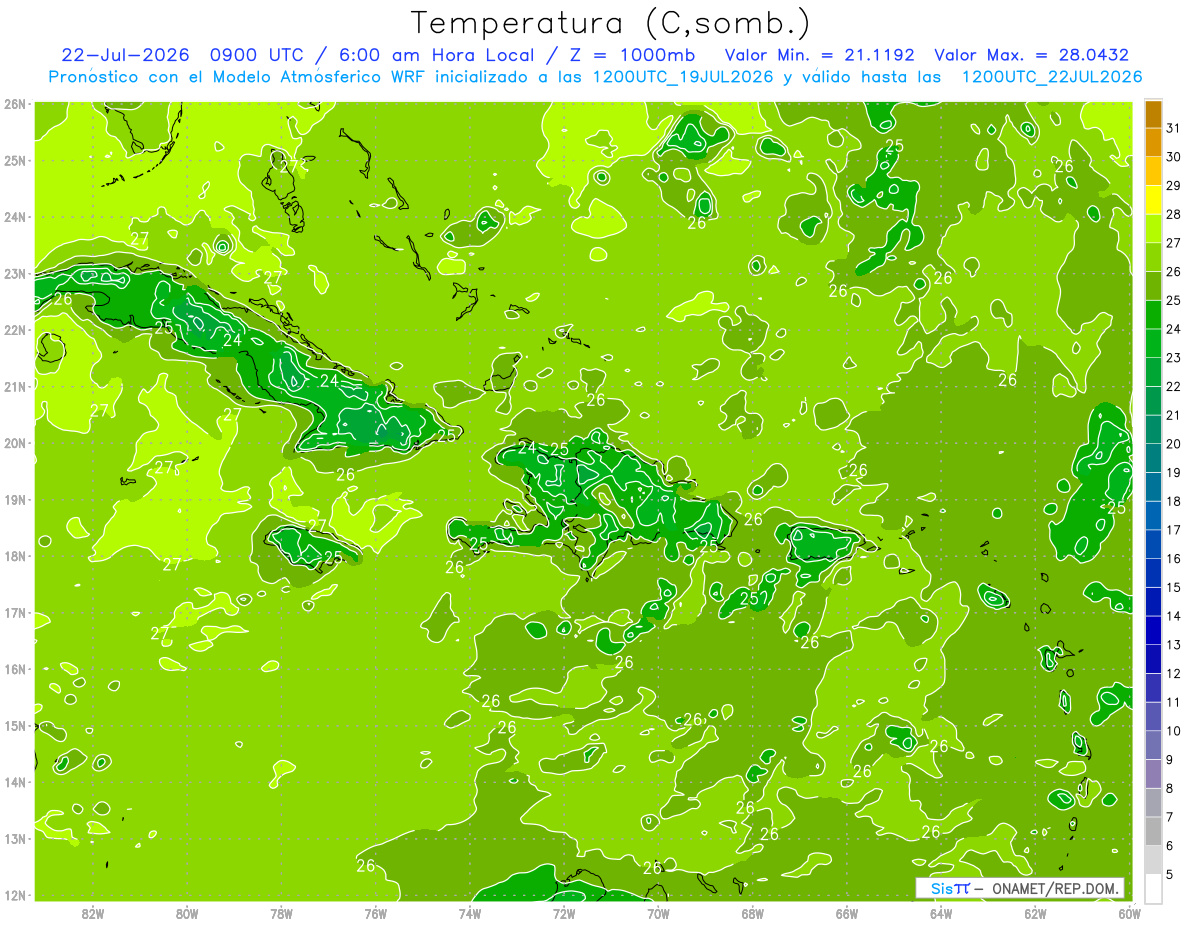
Task: Click purple swatch between scale values 9 and 10
Action: [x=1153, y=745]
